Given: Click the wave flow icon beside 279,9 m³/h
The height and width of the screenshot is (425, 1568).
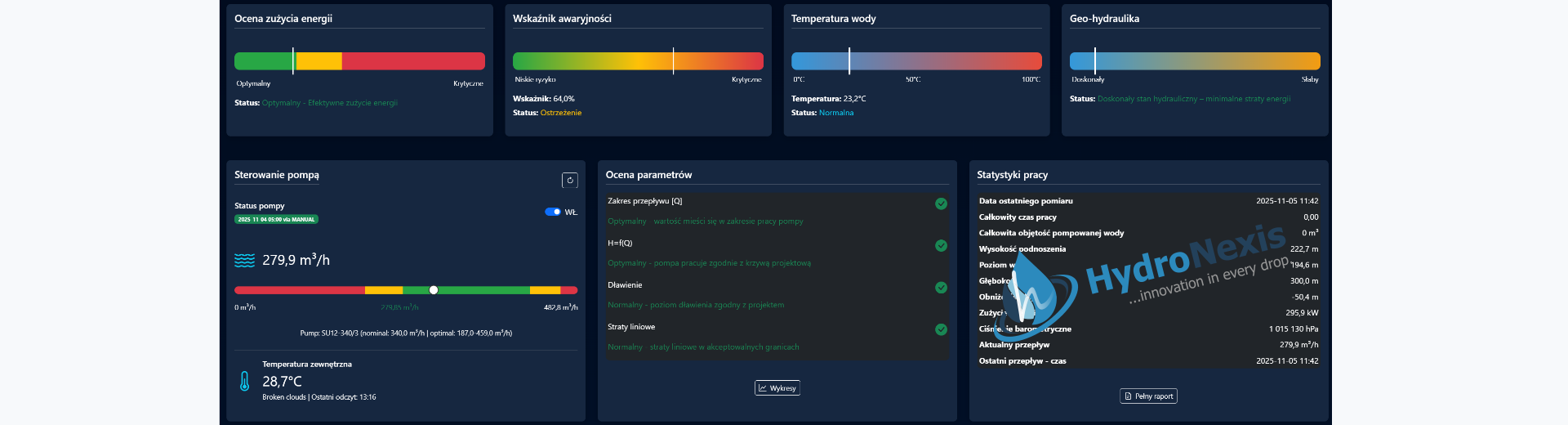Looking at the screenshot, I should coord(244,261).
